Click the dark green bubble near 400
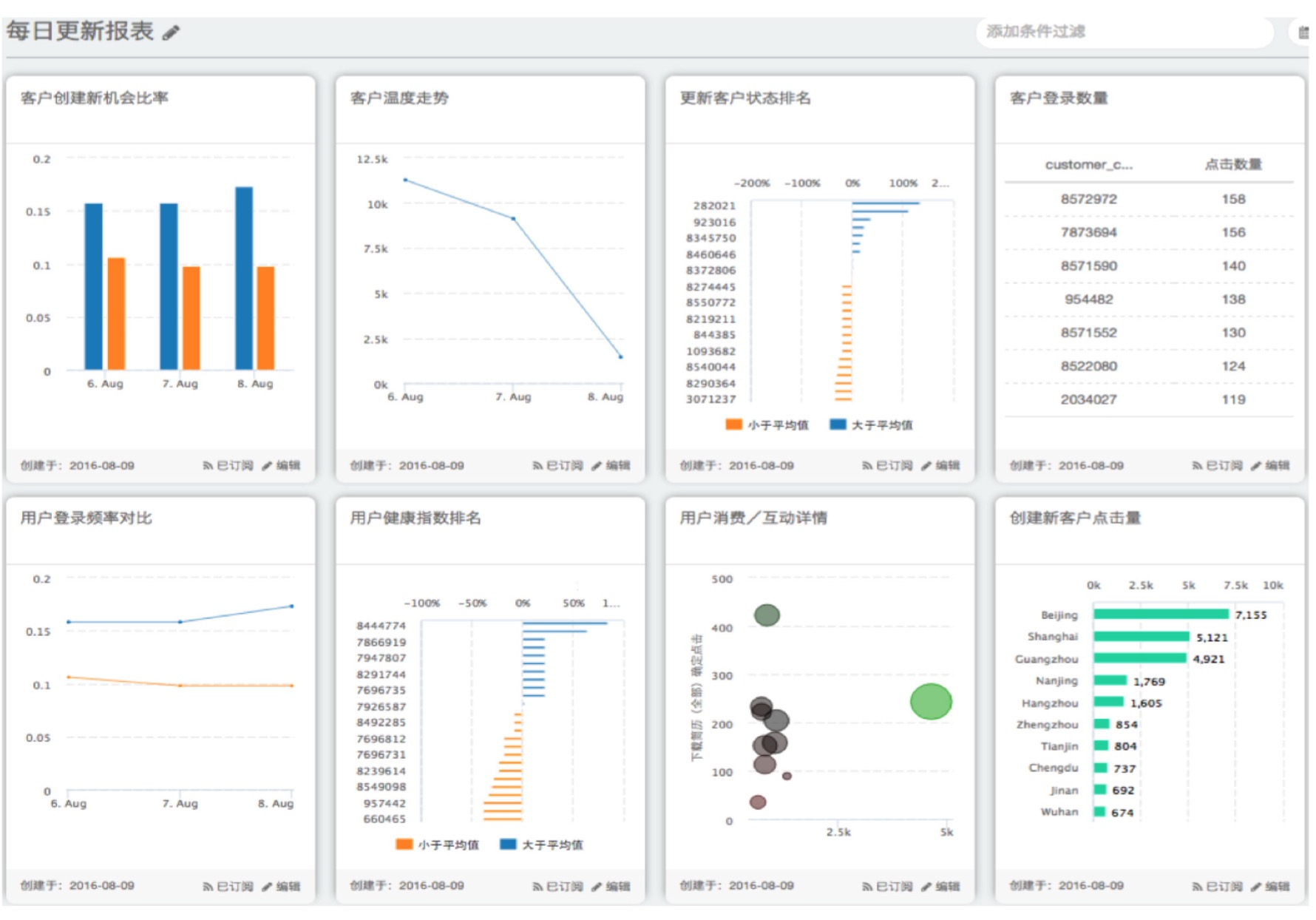The width and height of the screenshot is (1316, 920). pos(767,615)
